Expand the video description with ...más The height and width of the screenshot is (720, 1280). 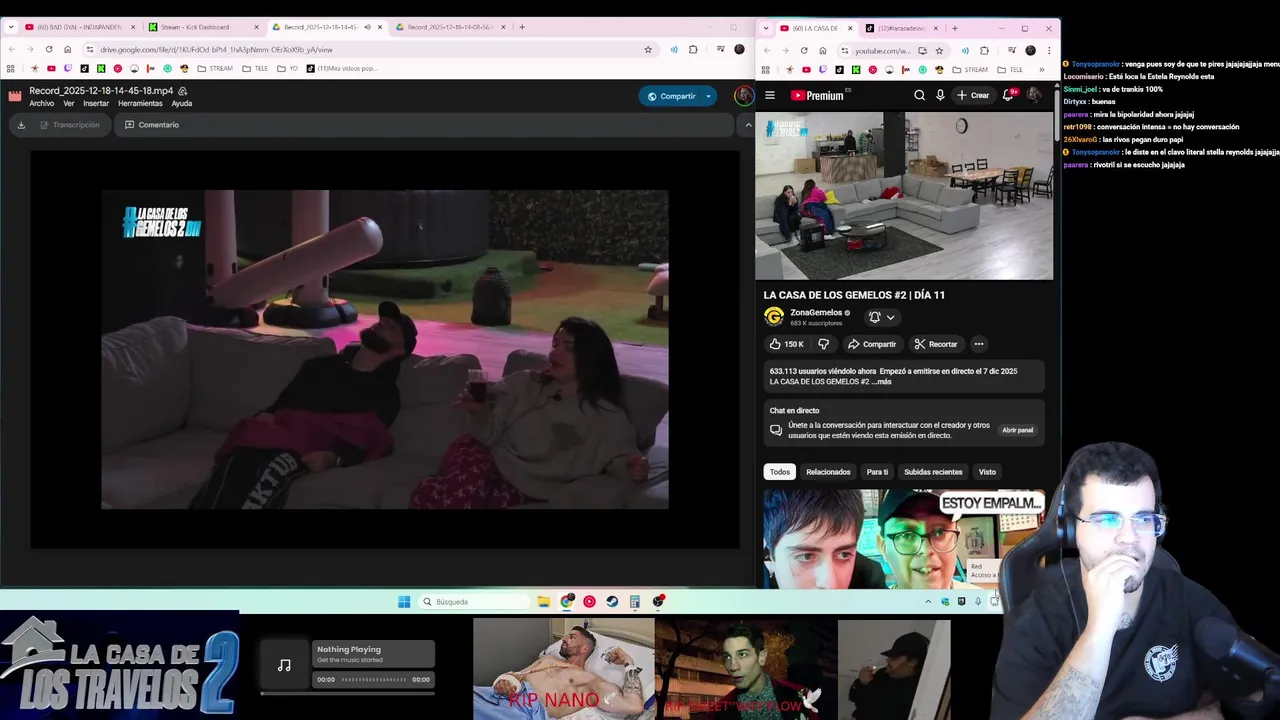[x=880, y=382]
